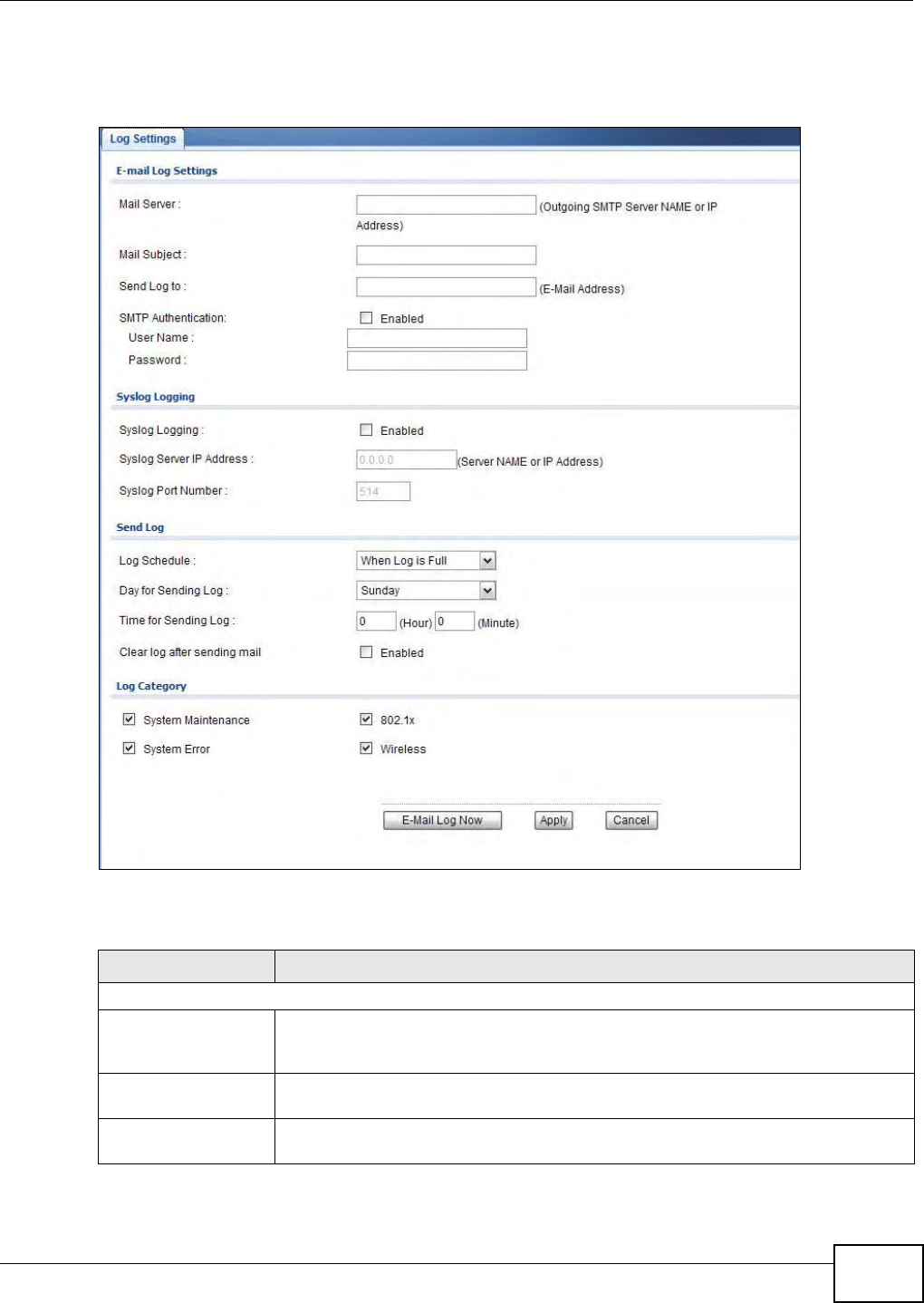The image size is (924, 1303).
Task: Click the Syslog Port Number field
Action: tap(383, 491)
